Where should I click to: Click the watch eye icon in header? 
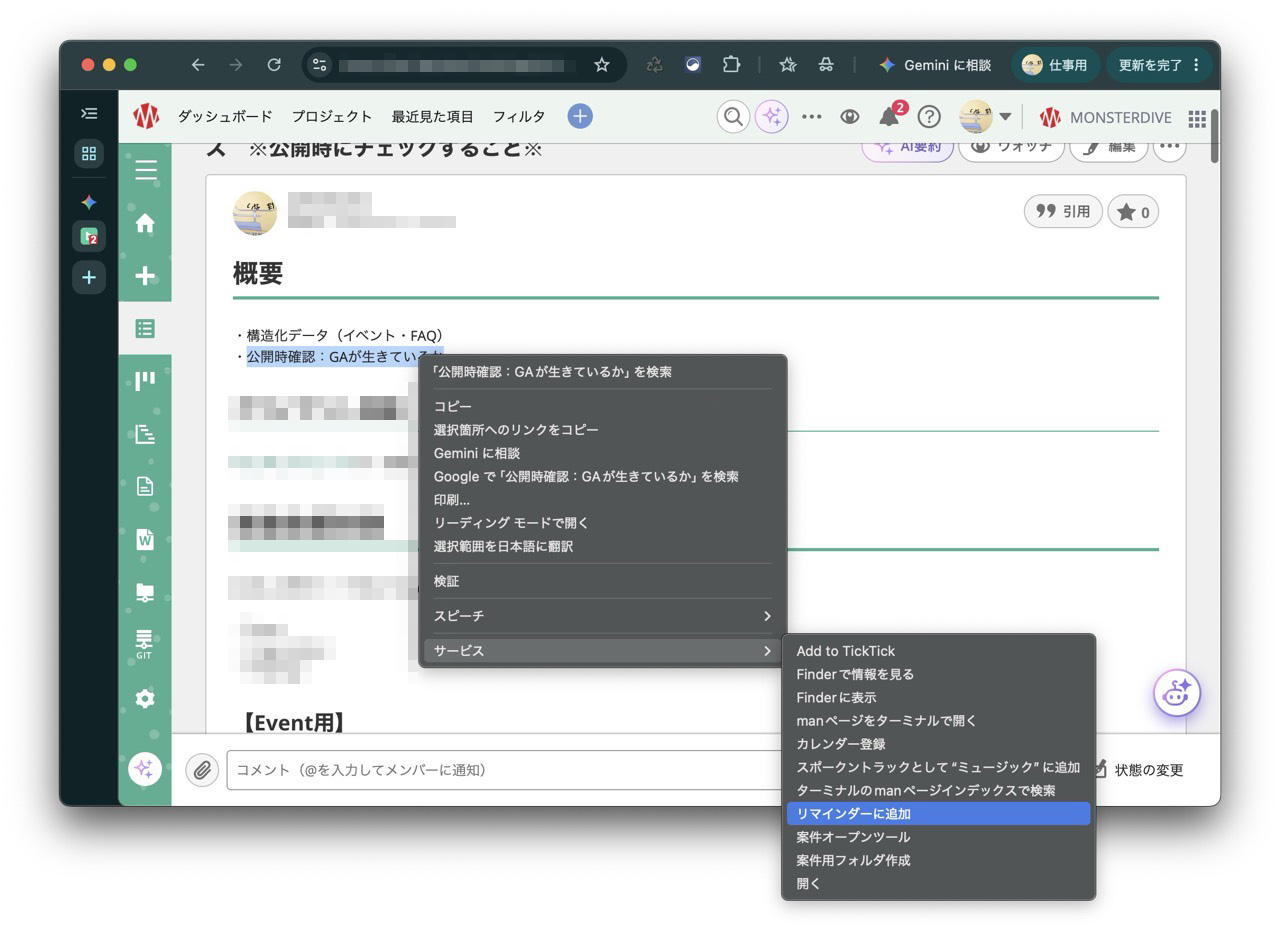850,117
